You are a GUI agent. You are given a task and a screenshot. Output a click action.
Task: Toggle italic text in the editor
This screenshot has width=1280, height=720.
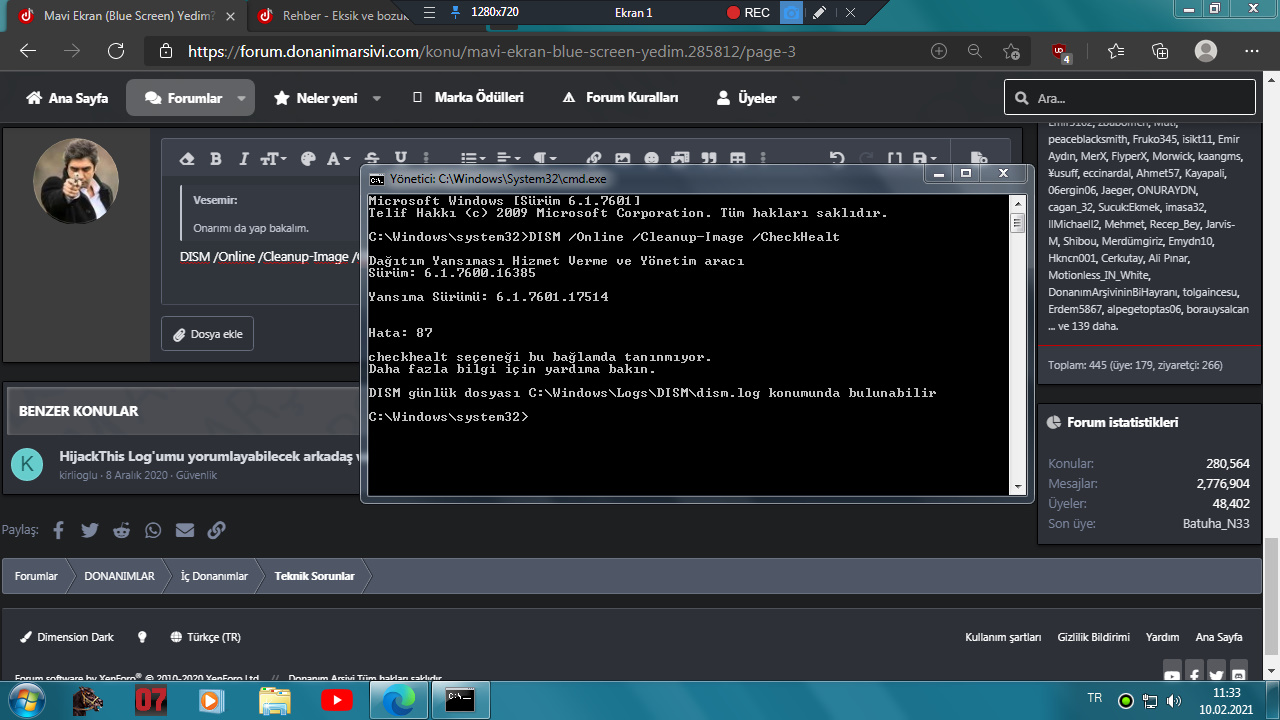(x=243, y=159)
